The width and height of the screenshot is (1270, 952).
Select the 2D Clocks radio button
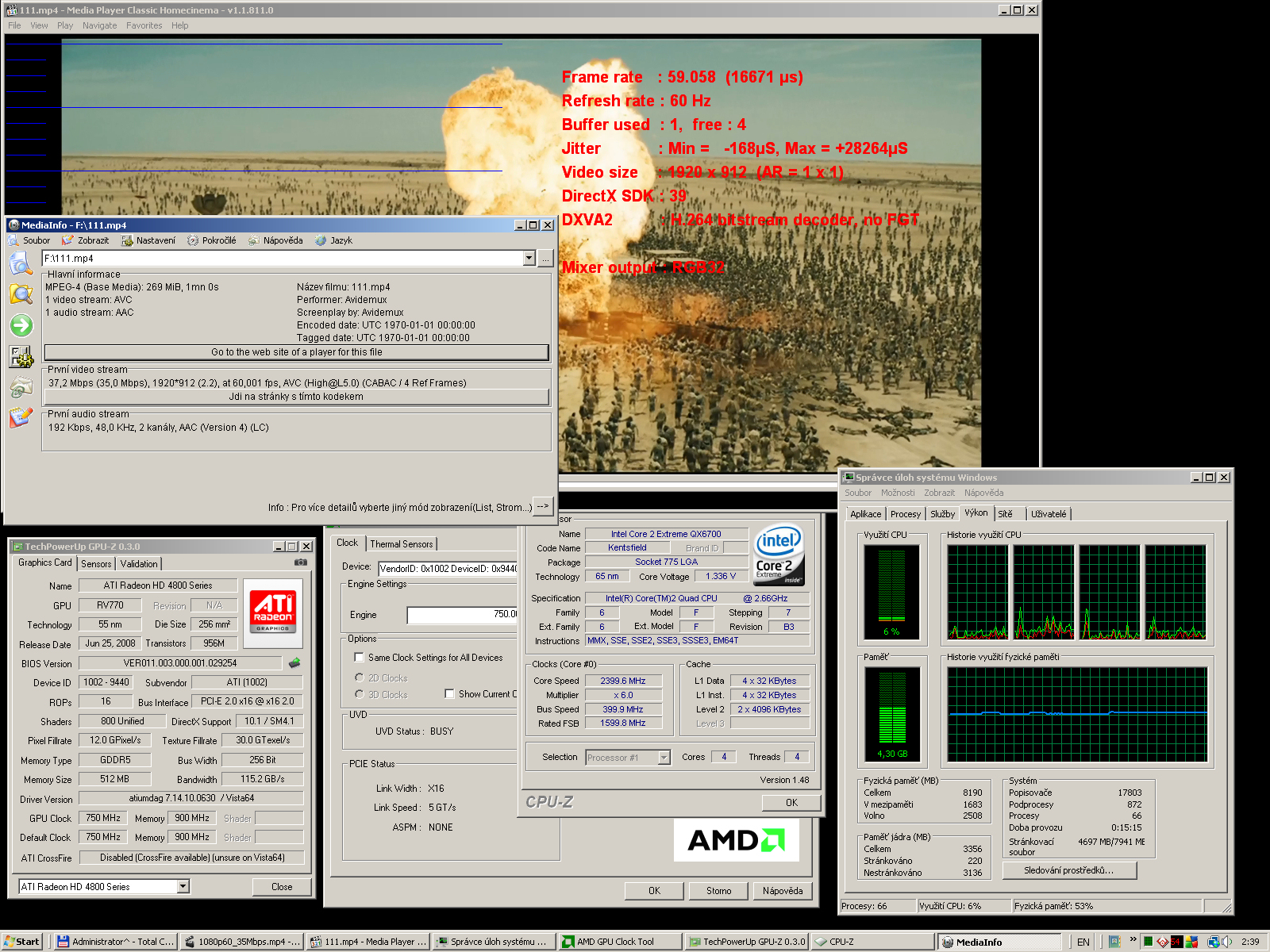(x=360, y=678)
